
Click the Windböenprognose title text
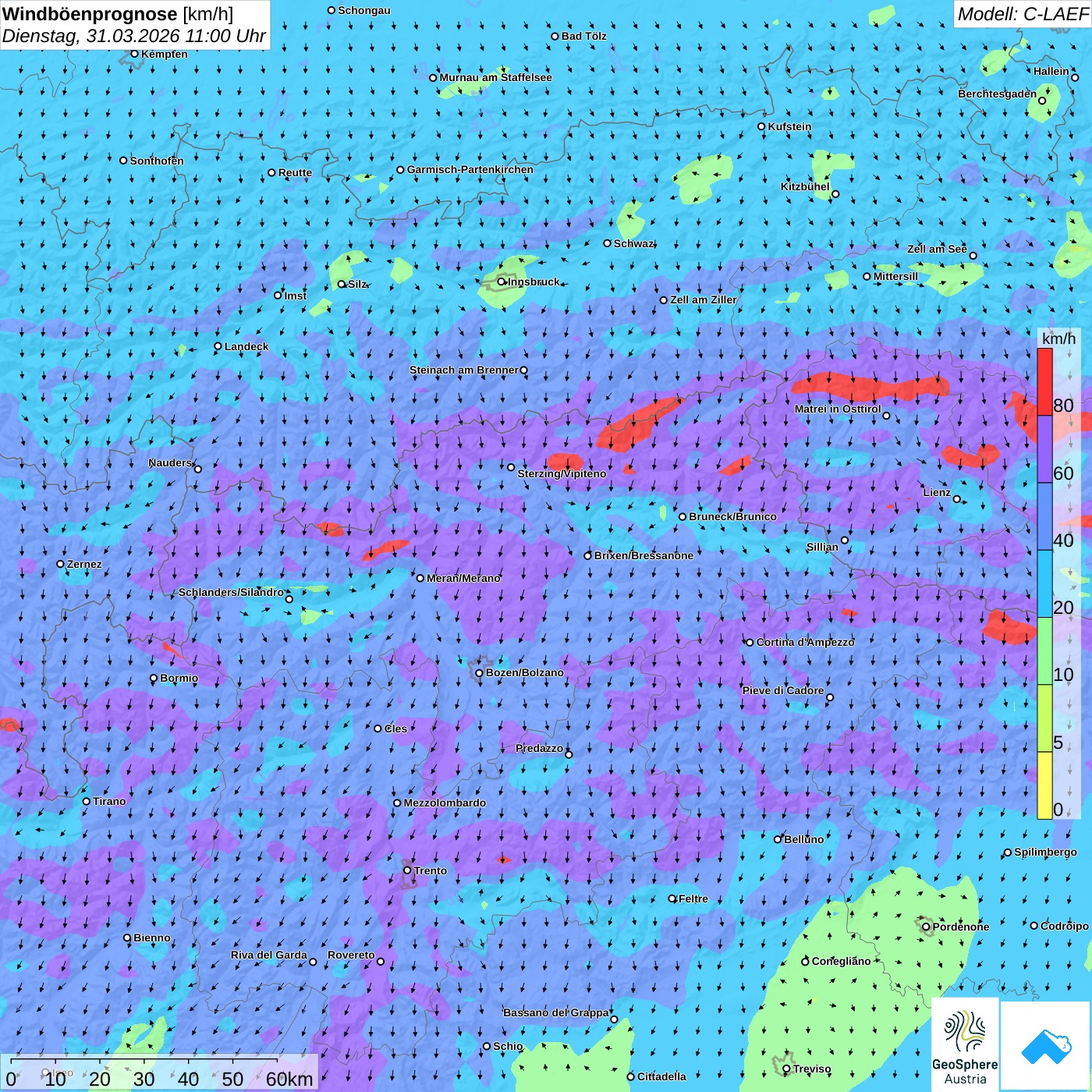click(x=90, y=13)
